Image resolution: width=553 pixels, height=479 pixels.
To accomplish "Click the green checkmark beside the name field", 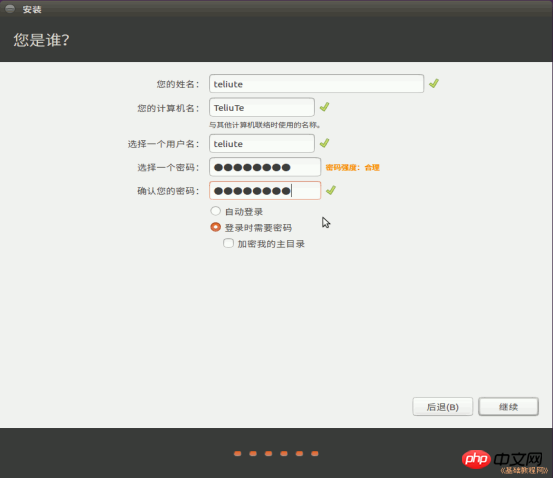I will (434, 84).
